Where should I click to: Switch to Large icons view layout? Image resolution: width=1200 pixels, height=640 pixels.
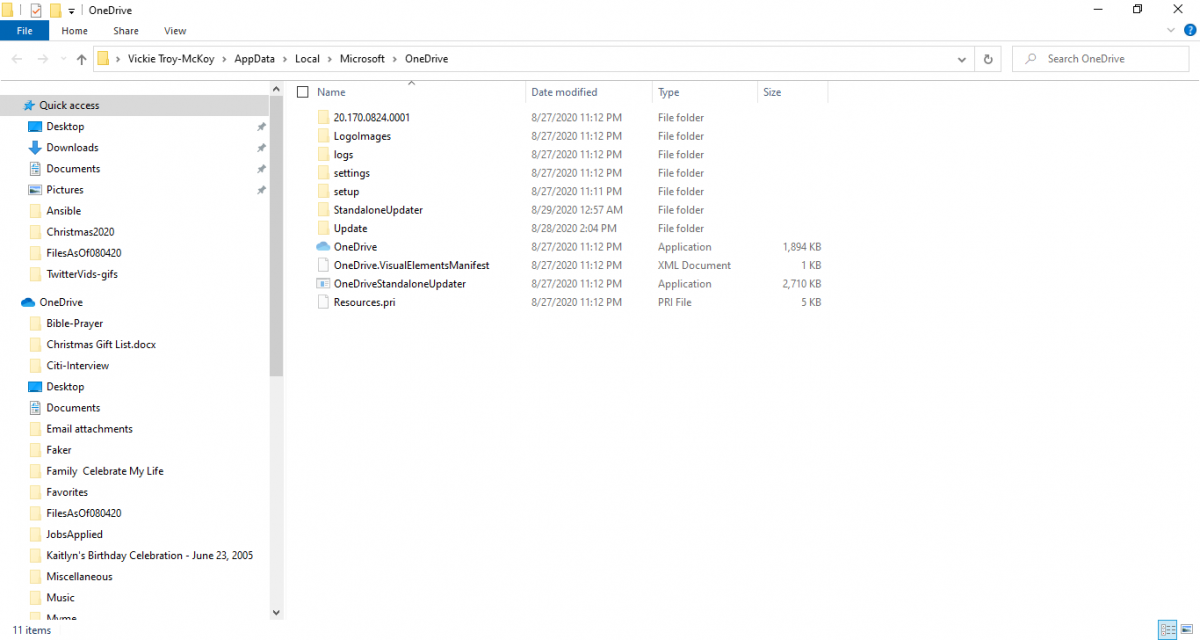pyautogui.click(x=1187, y=630)
